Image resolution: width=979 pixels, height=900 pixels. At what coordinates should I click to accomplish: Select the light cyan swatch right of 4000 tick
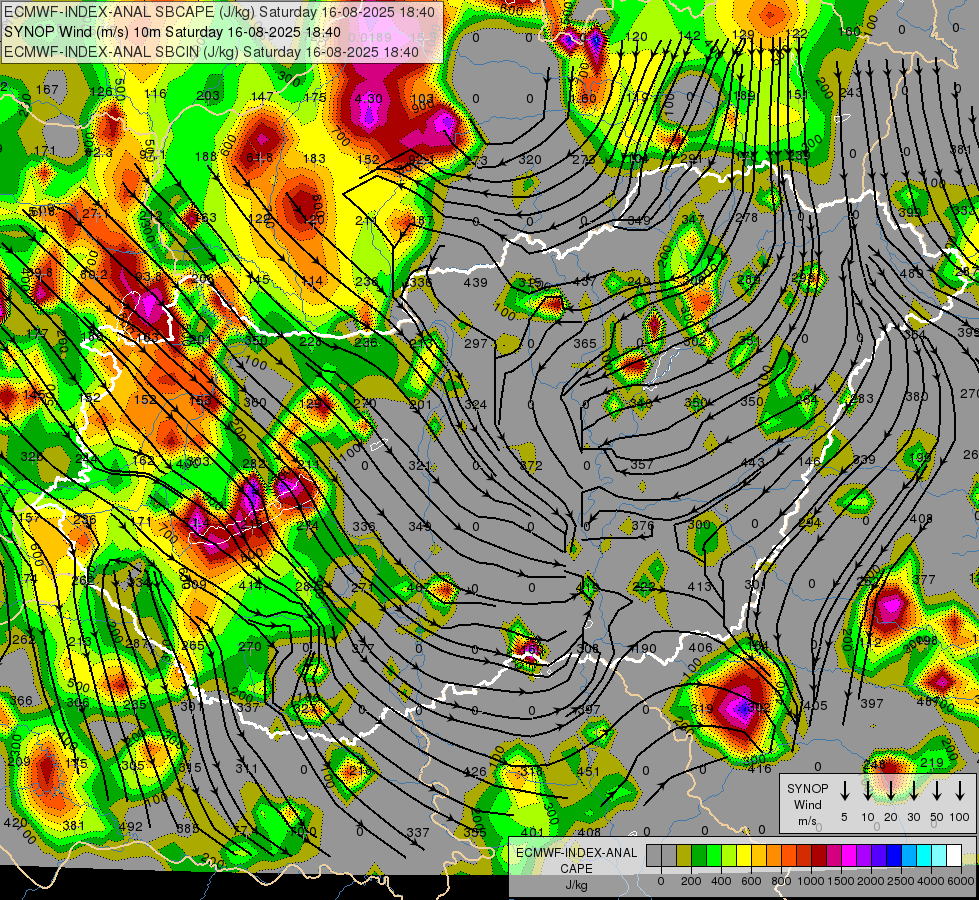(940, 855)
